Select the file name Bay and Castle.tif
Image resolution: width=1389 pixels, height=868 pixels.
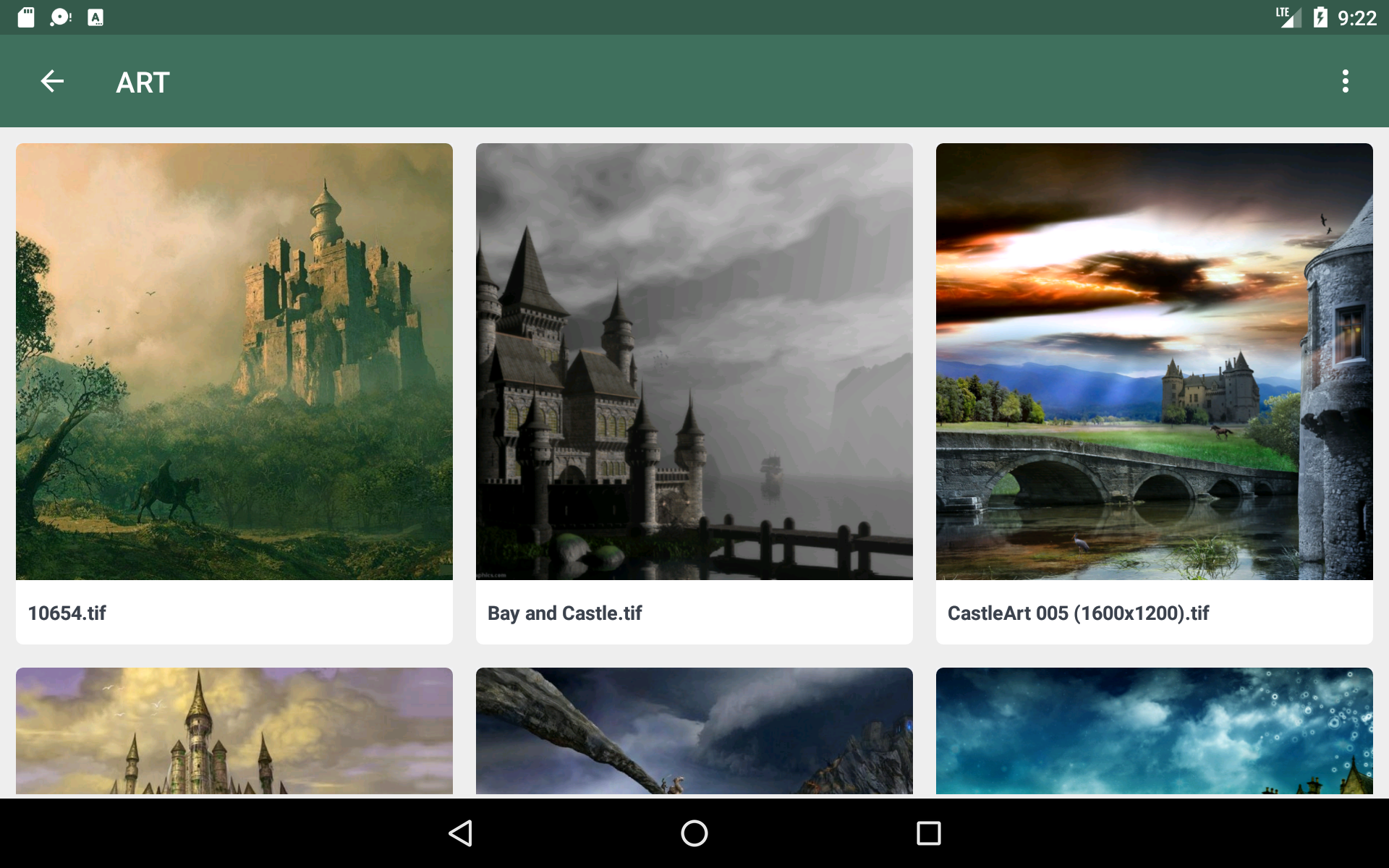pyautogui.click(x=564, y=613)
